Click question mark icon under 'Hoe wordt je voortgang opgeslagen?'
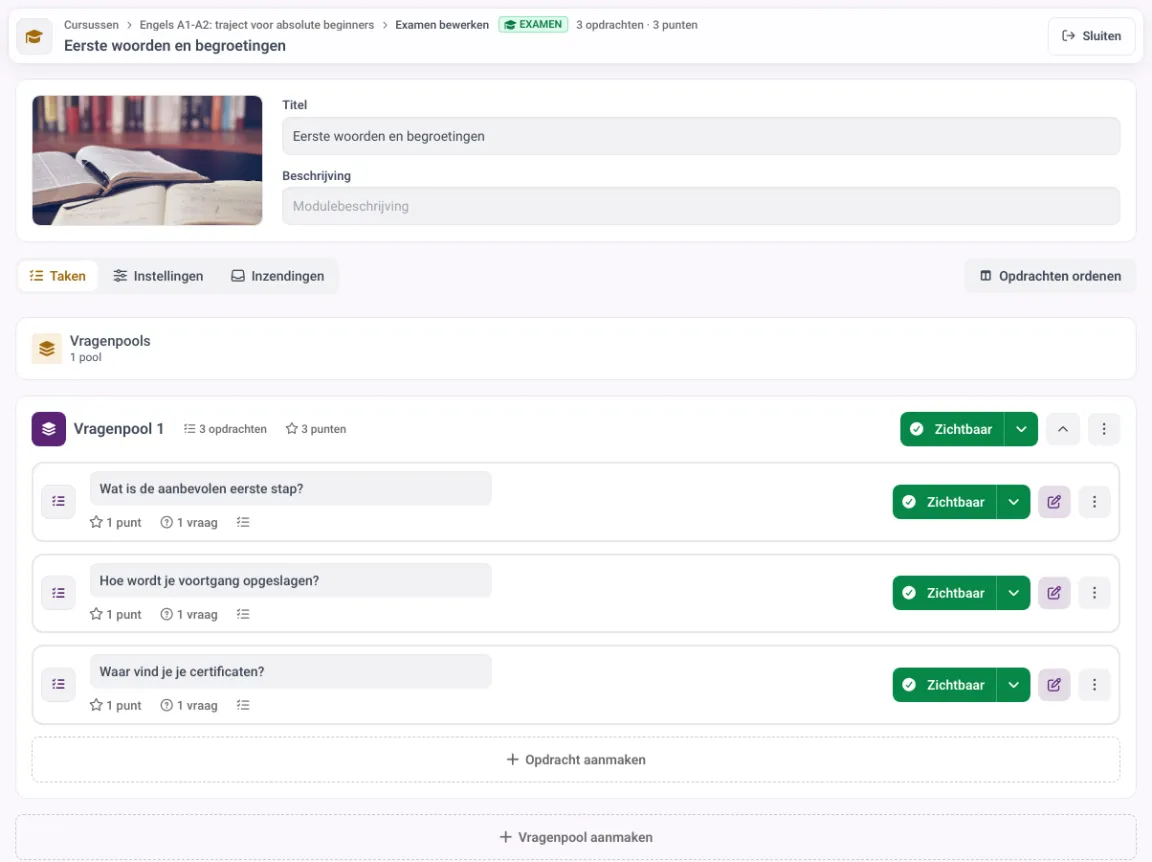The width and height of the screenshot is (1152, 862). pyautogui.click(x=167, y=614)
